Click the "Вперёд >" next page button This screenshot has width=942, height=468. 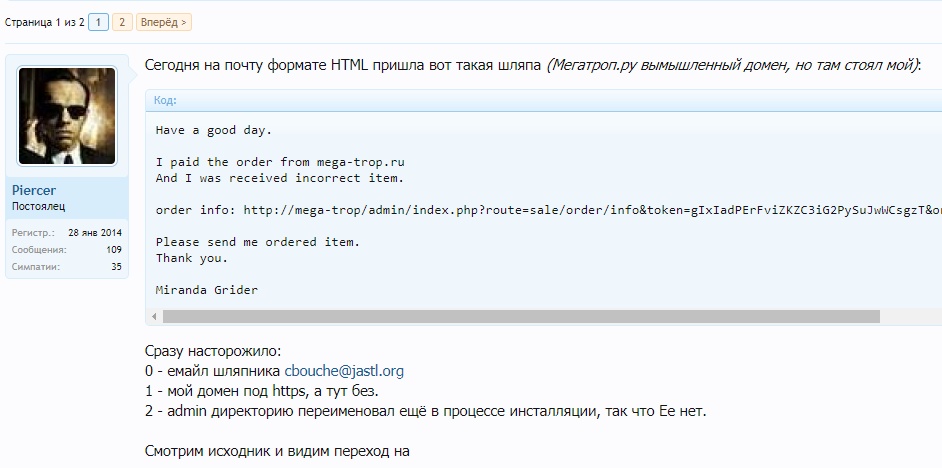pos(163,21)
